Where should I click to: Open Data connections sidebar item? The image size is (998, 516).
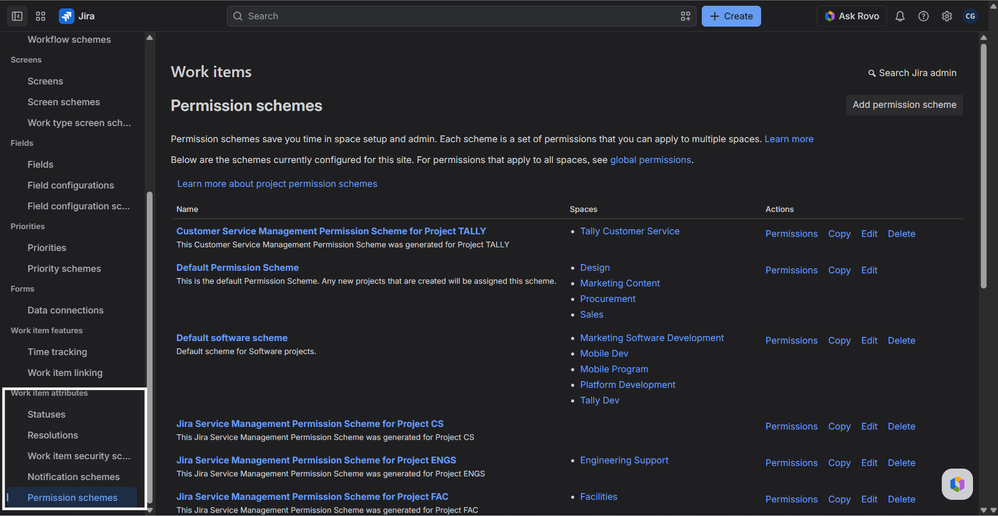click(x=66, y=310)
